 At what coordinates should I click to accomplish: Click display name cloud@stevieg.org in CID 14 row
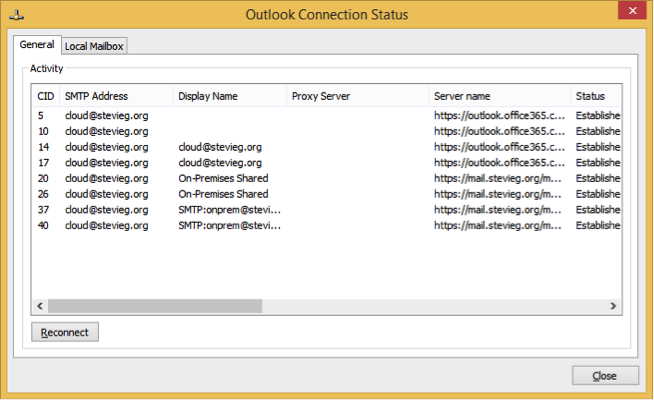(220, 147)
